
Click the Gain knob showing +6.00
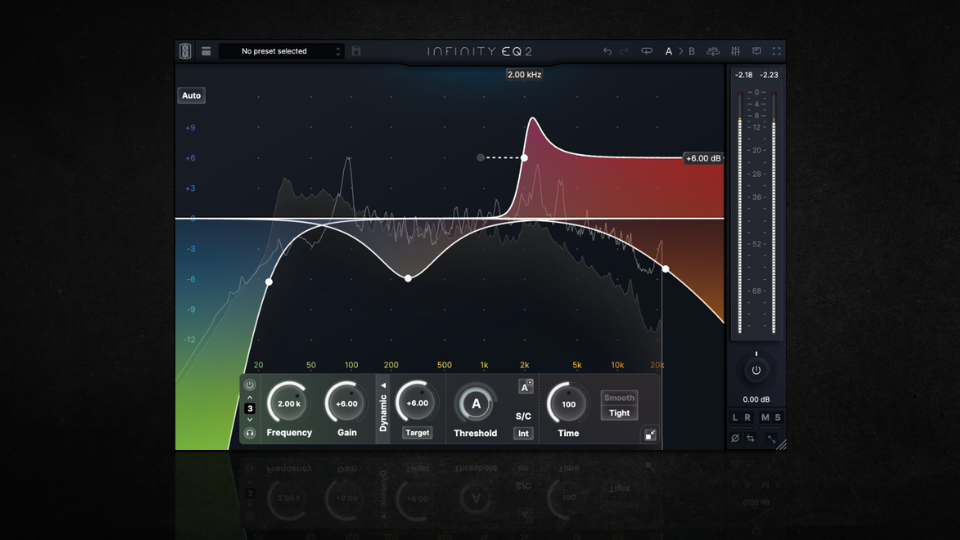click(x=347, y=403)
